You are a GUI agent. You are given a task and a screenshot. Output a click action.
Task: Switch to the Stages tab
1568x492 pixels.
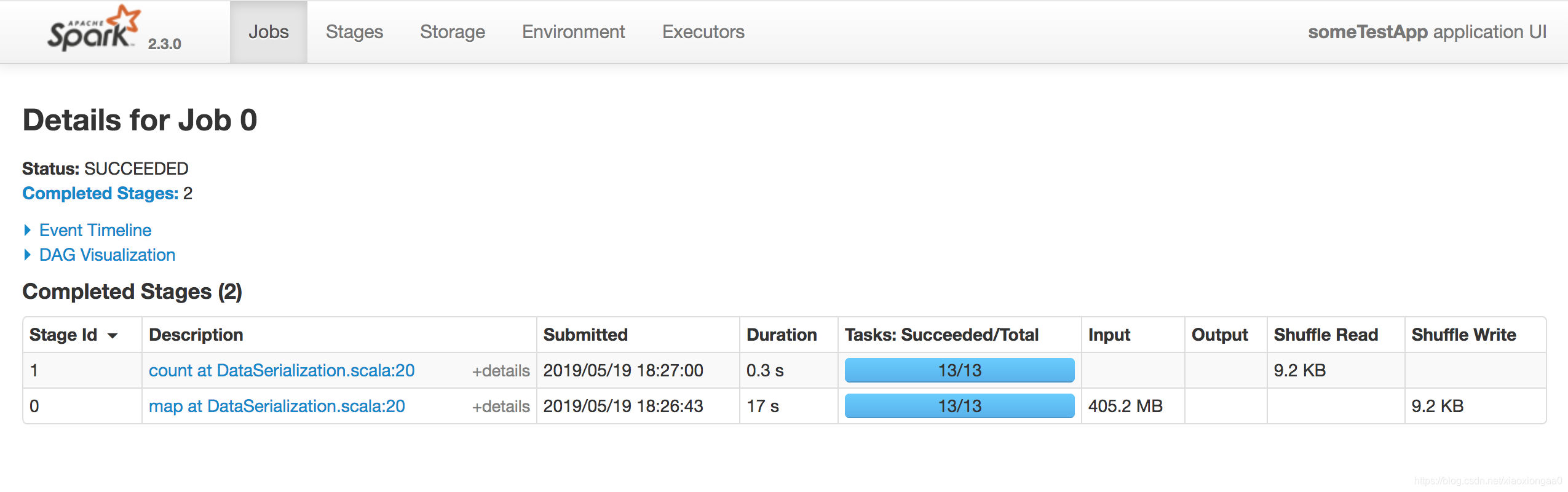[354, 32]
